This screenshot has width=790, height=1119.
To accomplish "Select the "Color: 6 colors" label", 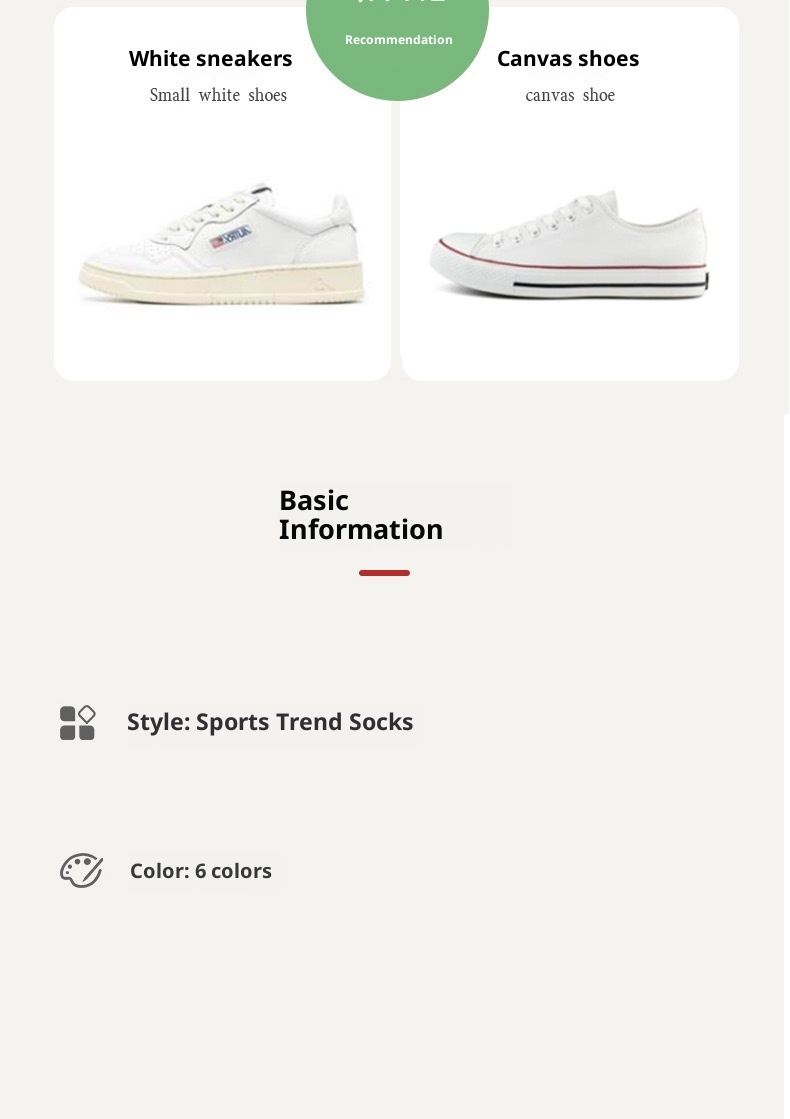I will (x=201, y=871).
